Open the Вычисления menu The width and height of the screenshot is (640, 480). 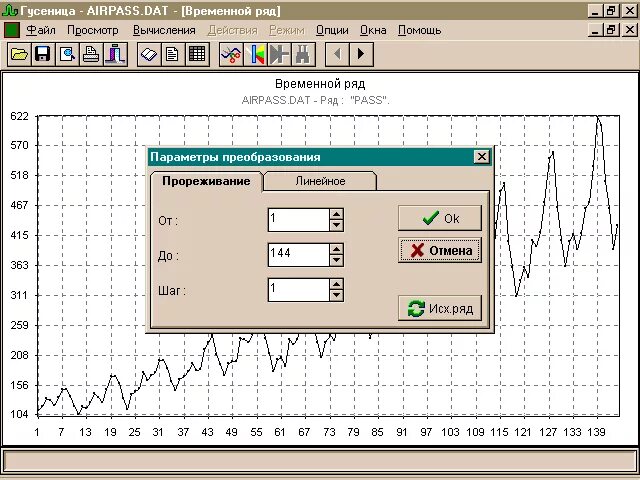[x=164, y=30]
